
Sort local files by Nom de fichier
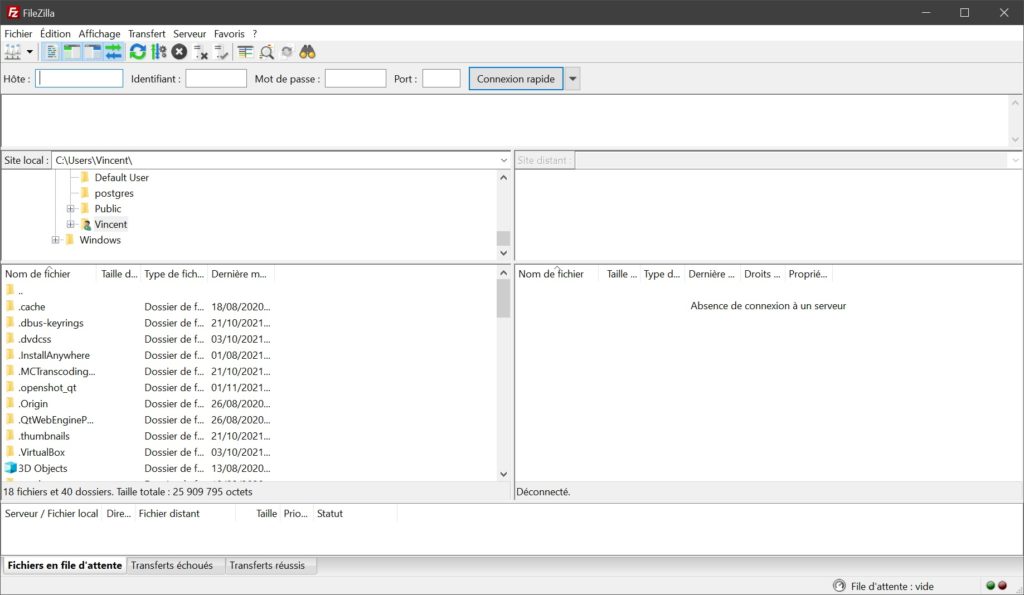[50, 274]
